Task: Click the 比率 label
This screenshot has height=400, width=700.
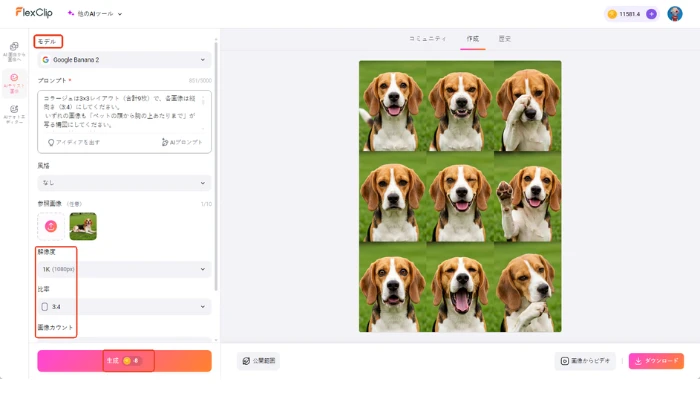Action: click(x=43, y=289)
